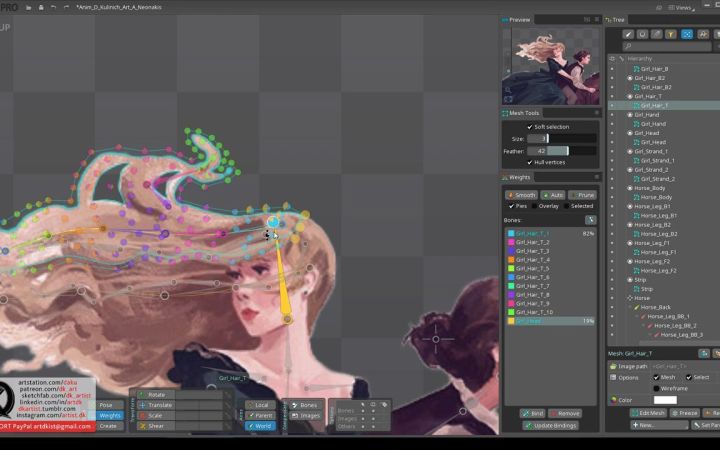Collapse the Horse_Leg_BB_1 bone node
This screenshot has width=720, height=450.
(637, 316)
